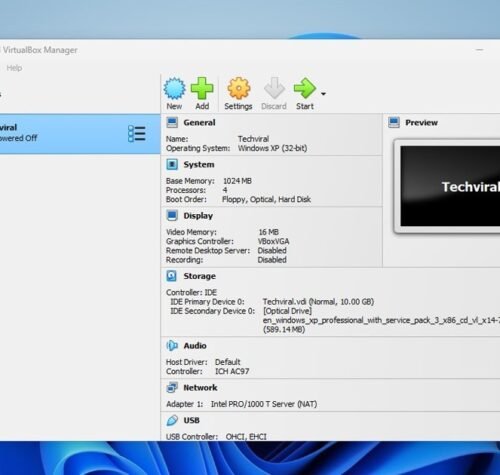Click the Audio section speaker icon
Screen dimensions: 500x475
172,346
